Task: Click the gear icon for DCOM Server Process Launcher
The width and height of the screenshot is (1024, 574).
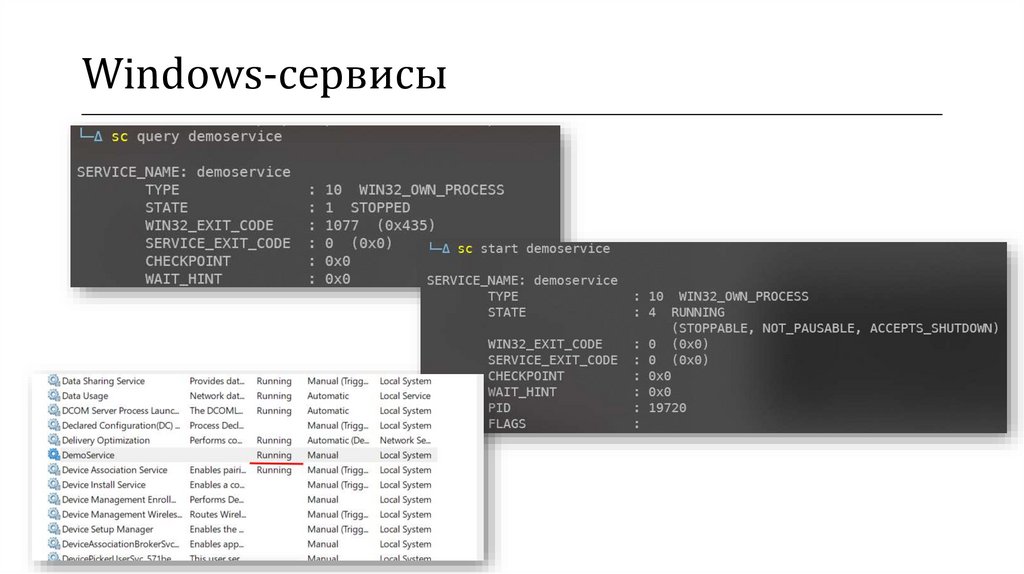Action: 54,410
